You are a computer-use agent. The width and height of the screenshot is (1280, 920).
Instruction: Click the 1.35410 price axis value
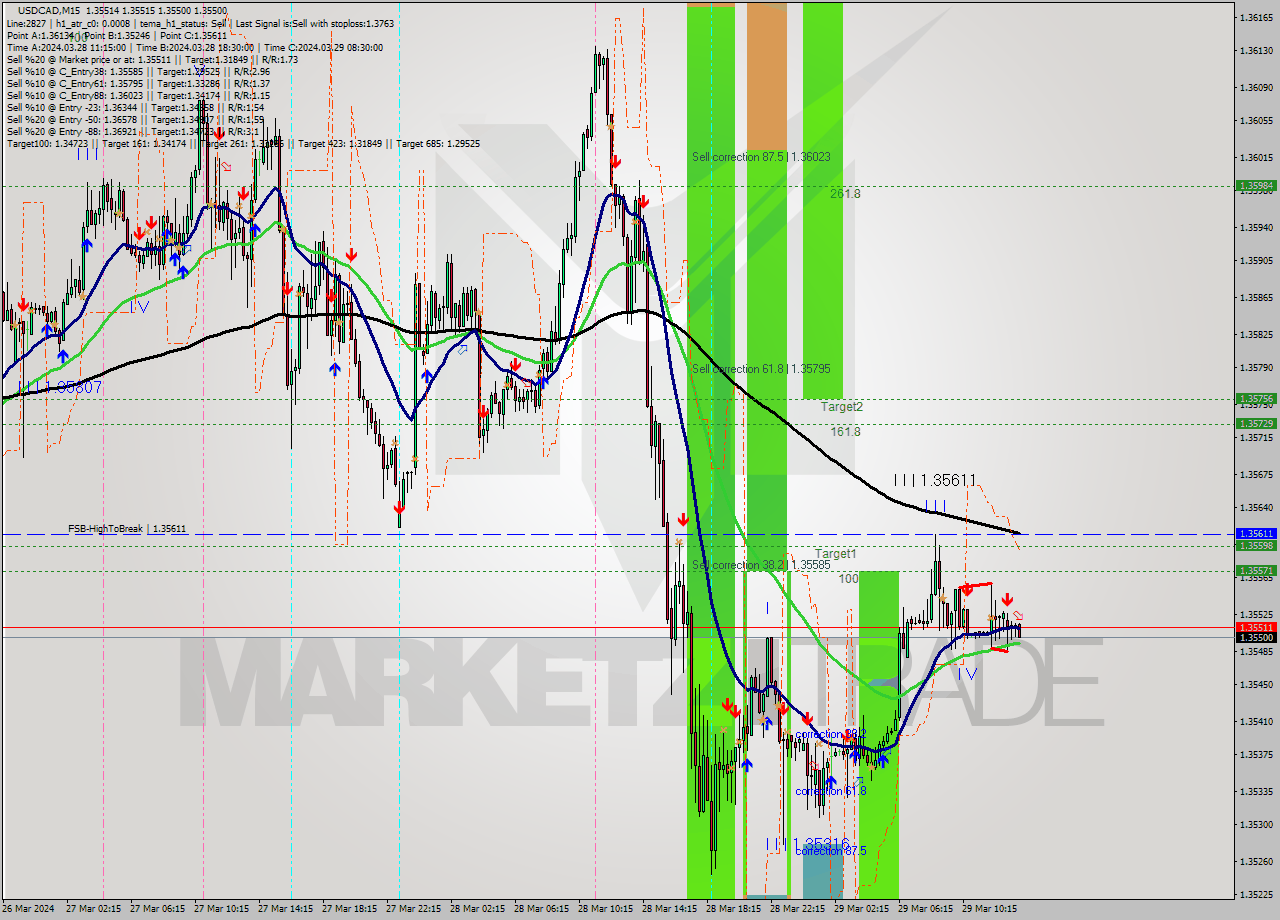pyautogui.click(x=1256, y=721)
